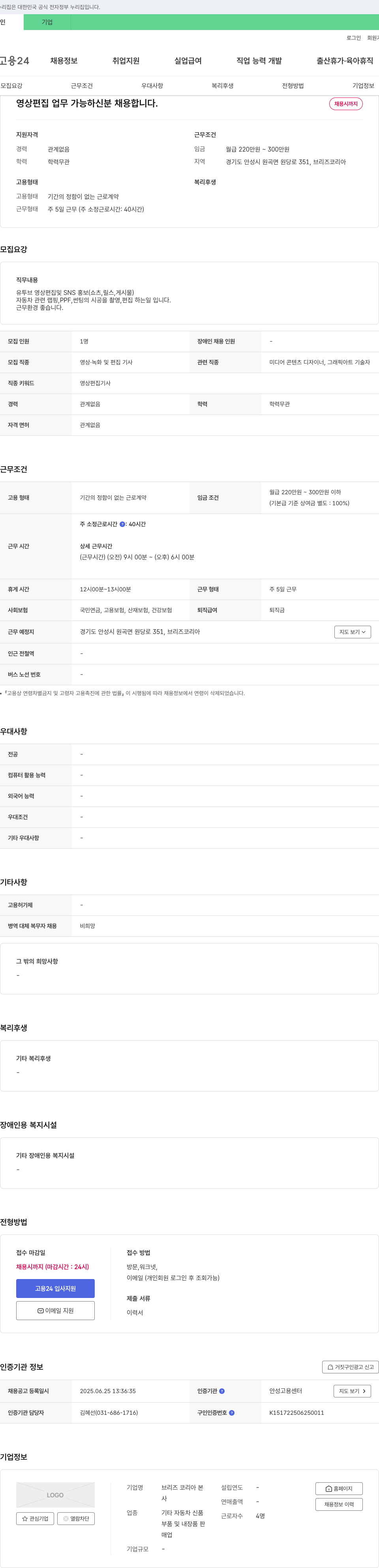The width and height of the screenshot is (379, 1568).
Task: Click 국민연금, 고용보험, 산재보험, 건강보험 text
Action: [126, 610]
